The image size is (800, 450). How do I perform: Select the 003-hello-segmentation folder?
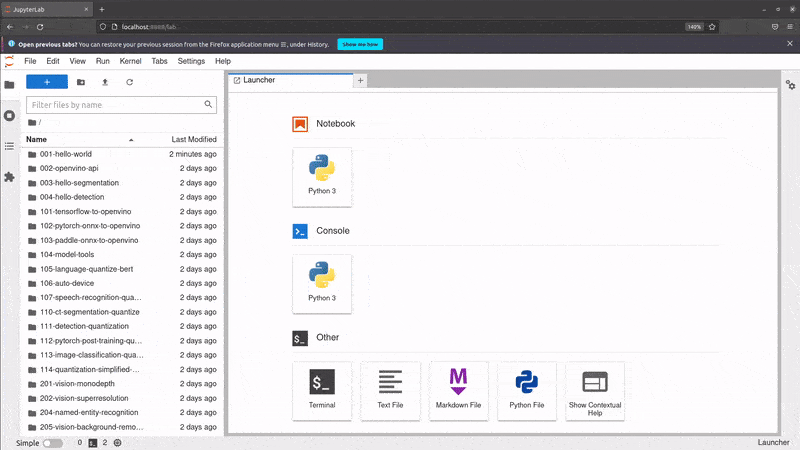[122, 183]
